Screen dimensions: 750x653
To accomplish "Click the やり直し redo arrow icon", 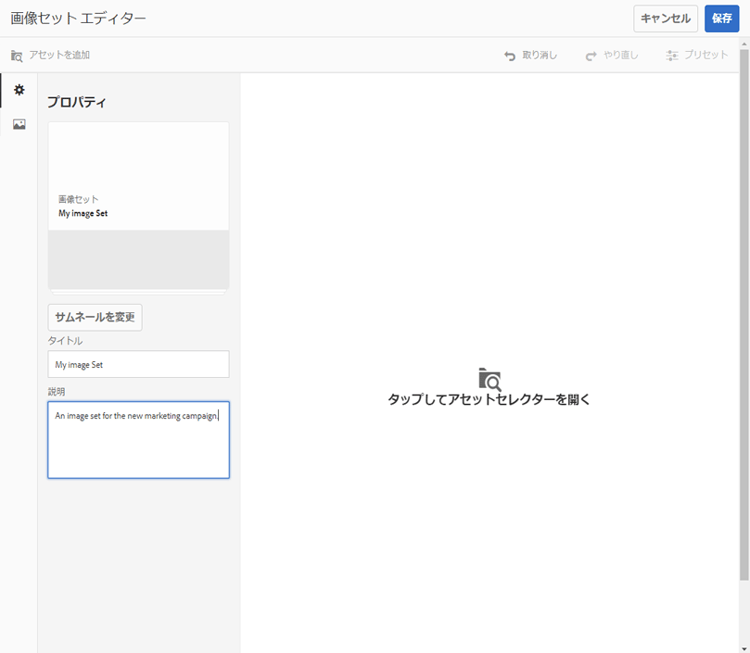I will click(591, 56).
